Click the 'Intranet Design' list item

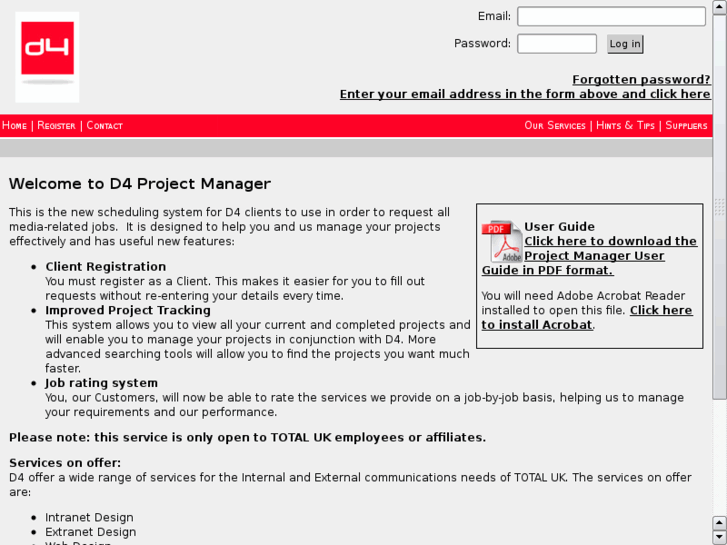tap(89, 518)
